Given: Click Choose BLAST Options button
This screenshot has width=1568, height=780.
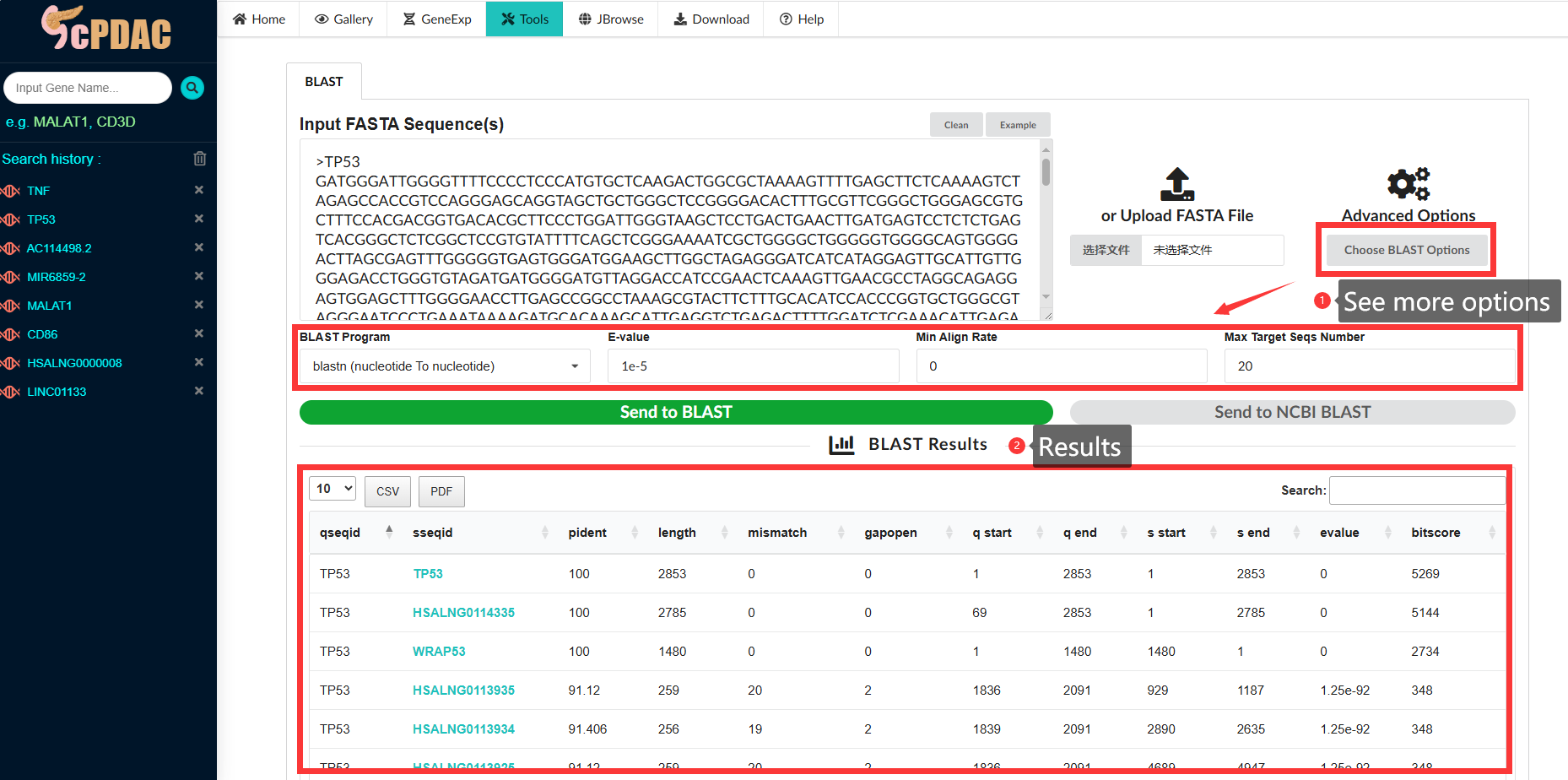Looking at the screenshot, I should 1407,250.
